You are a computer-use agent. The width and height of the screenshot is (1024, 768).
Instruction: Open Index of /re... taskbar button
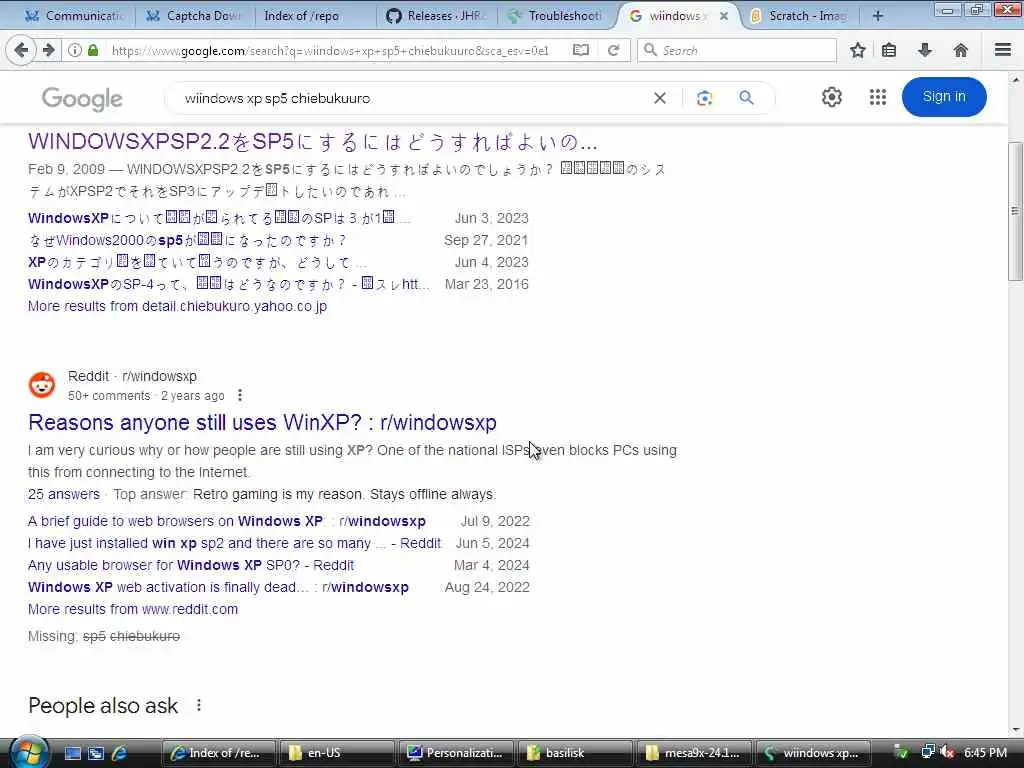(218, 753)
